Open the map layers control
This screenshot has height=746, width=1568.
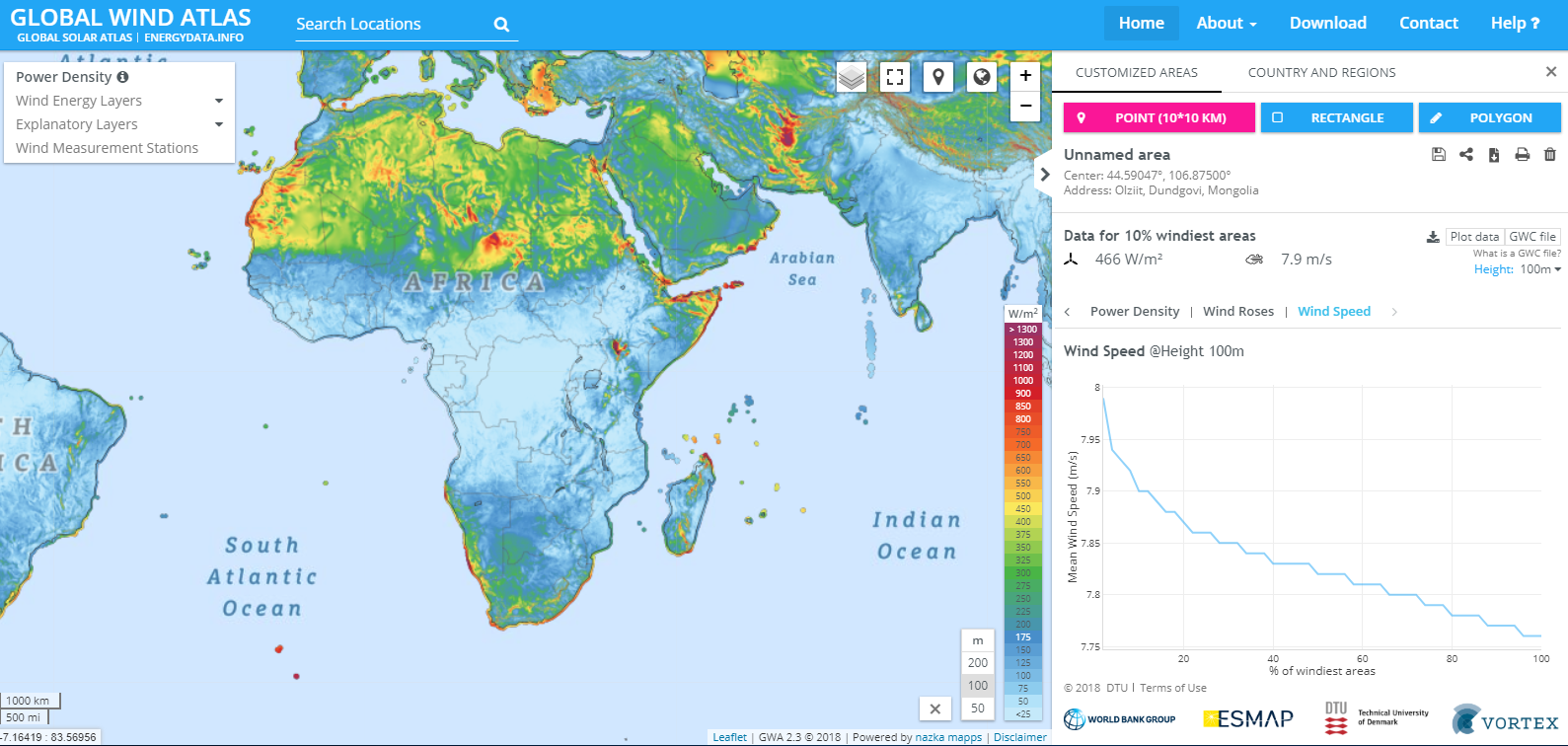pos(852,77)
